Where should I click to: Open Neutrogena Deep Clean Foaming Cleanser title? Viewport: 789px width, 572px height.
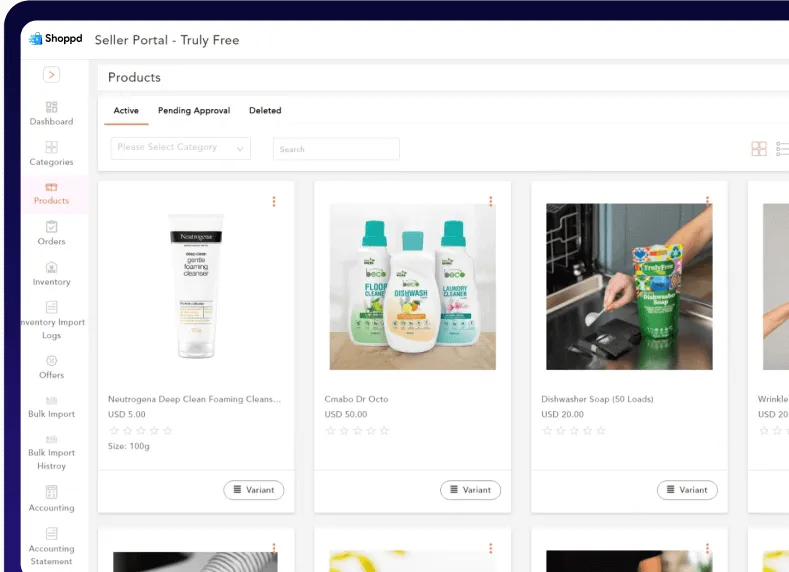(194, 399)
